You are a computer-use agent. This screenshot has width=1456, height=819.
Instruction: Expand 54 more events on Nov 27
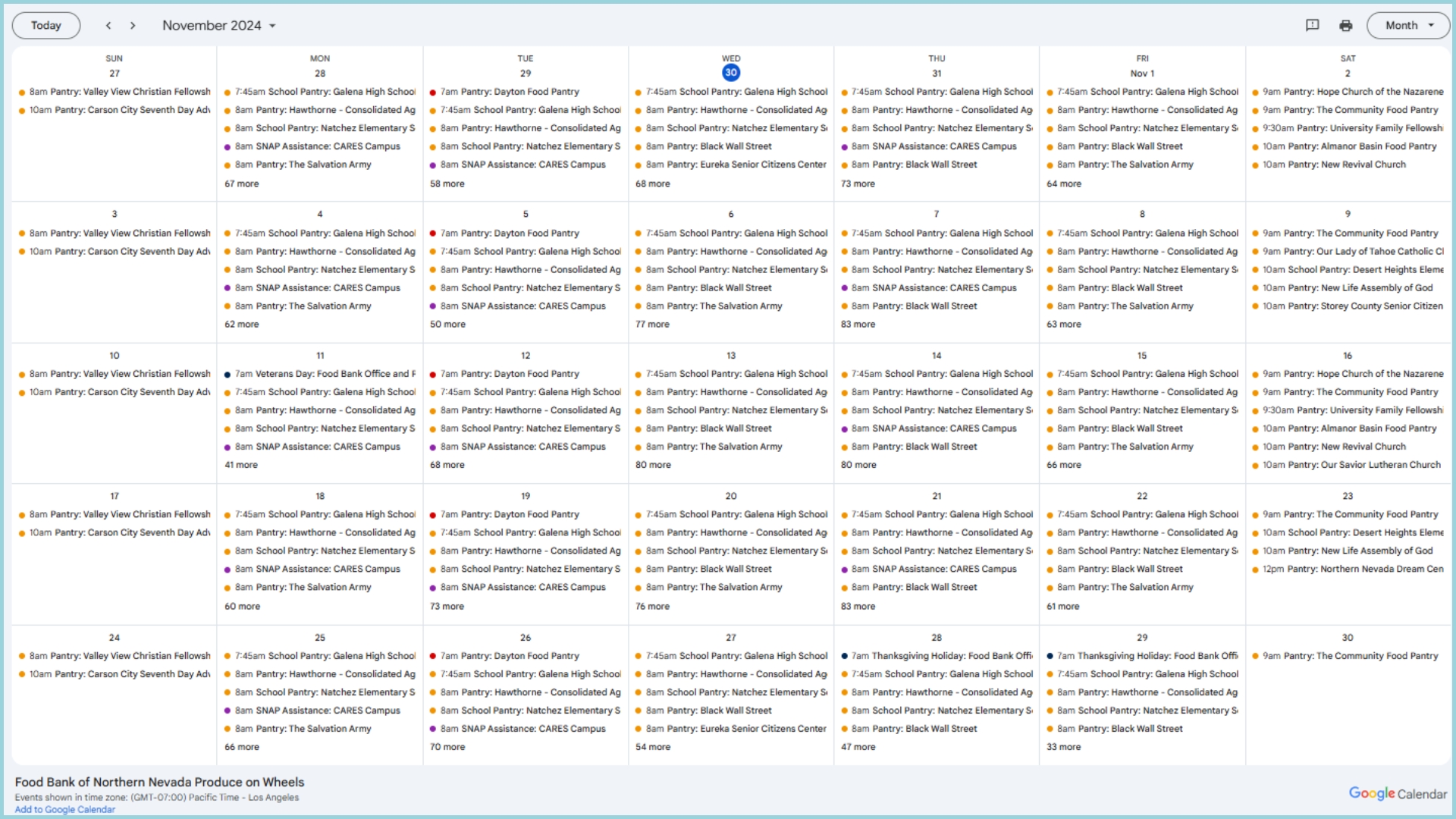653,747
